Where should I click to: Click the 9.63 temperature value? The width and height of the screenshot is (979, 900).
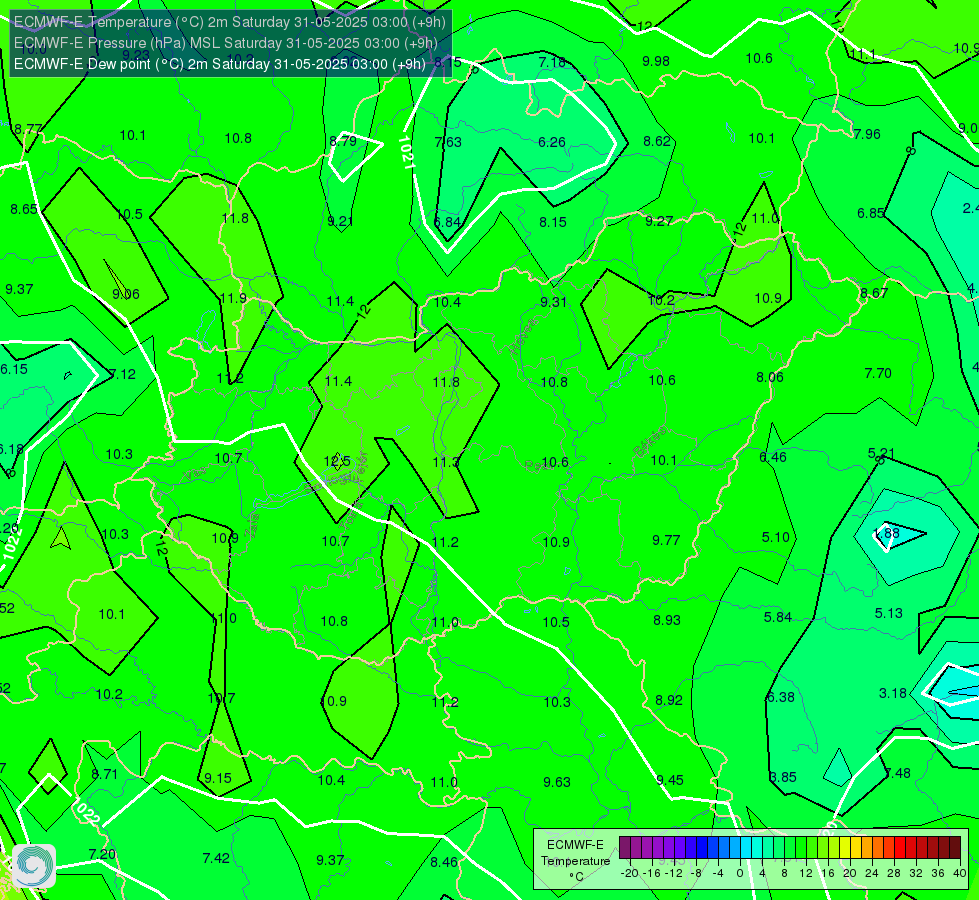pyautogui.click(x=557, y=782)
